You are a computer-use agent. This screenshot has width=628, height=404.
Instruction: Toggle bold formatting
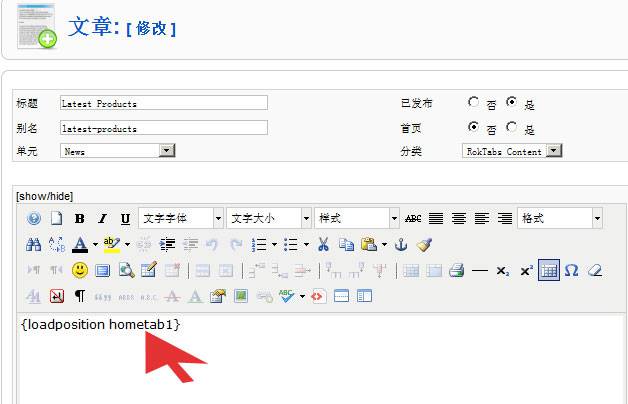pyautogui.click(x=79, y=219)
